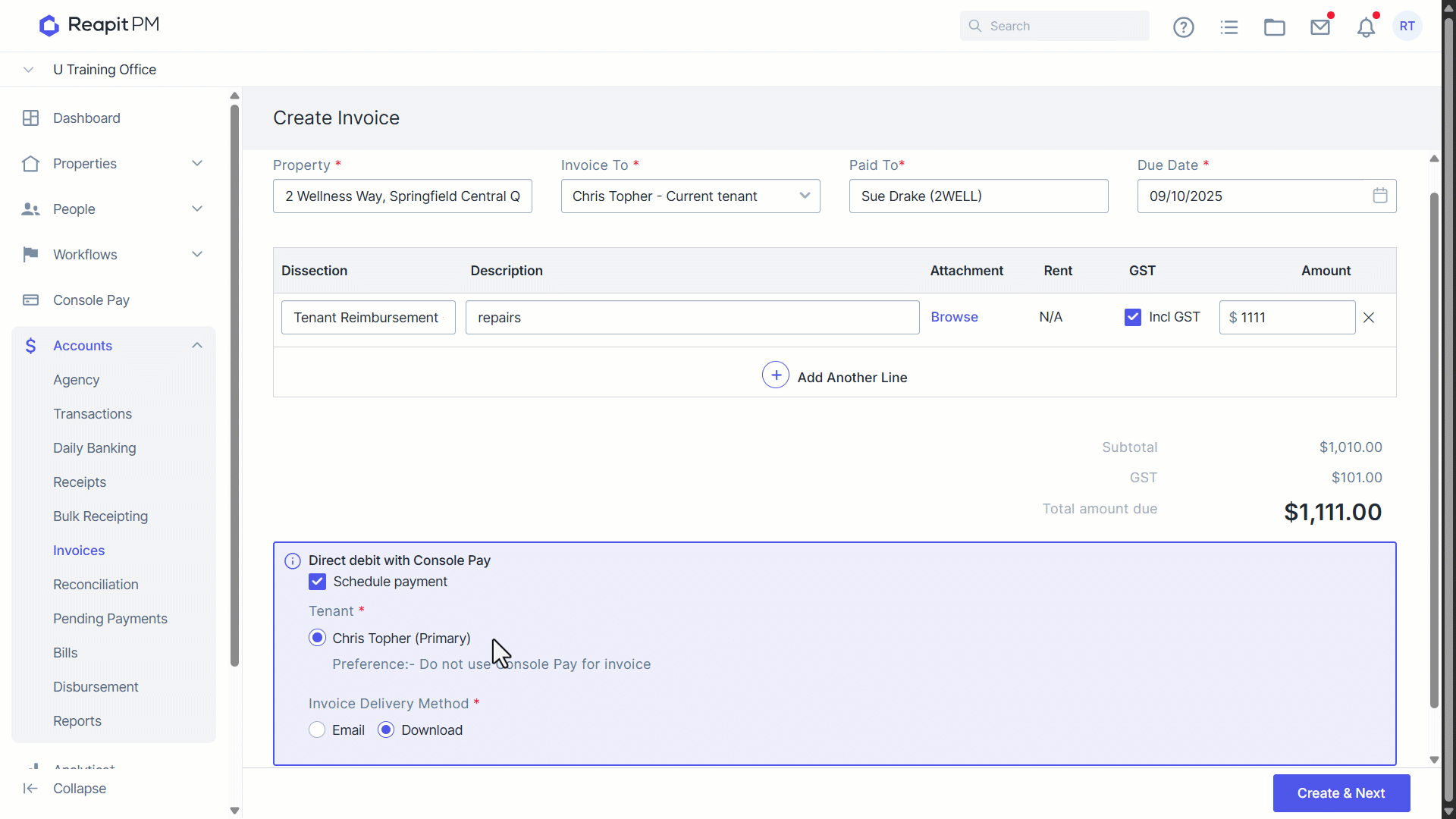Viewport: 1456px width, 819px height.
Task: Open the documents folder icon in header
Action: pos(1275,27)
